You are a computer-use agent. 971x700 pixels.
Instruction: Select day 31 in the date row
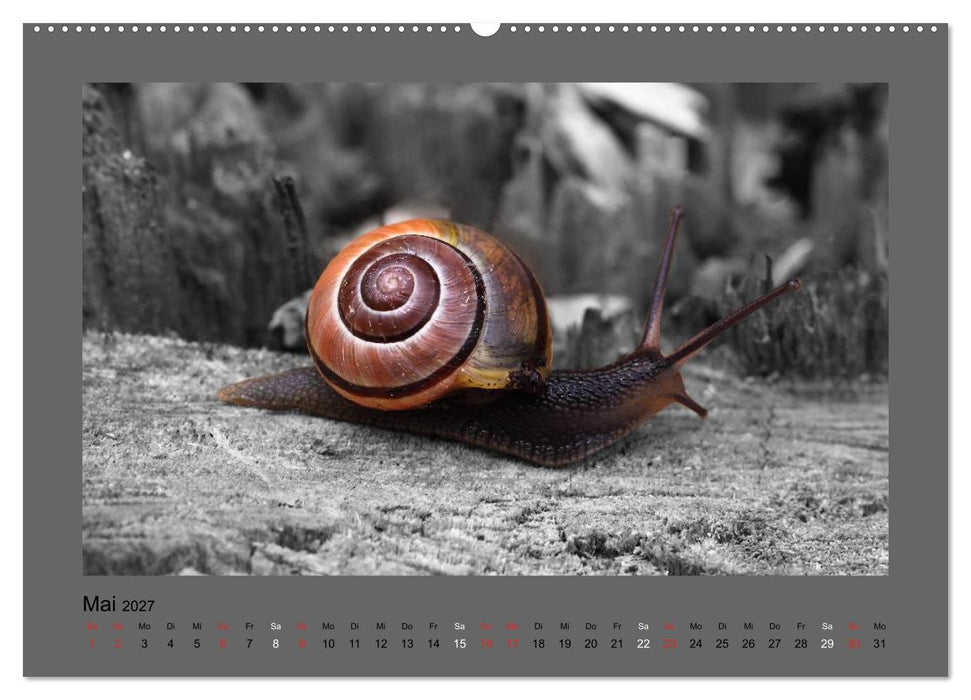click(x=879, y=644)
